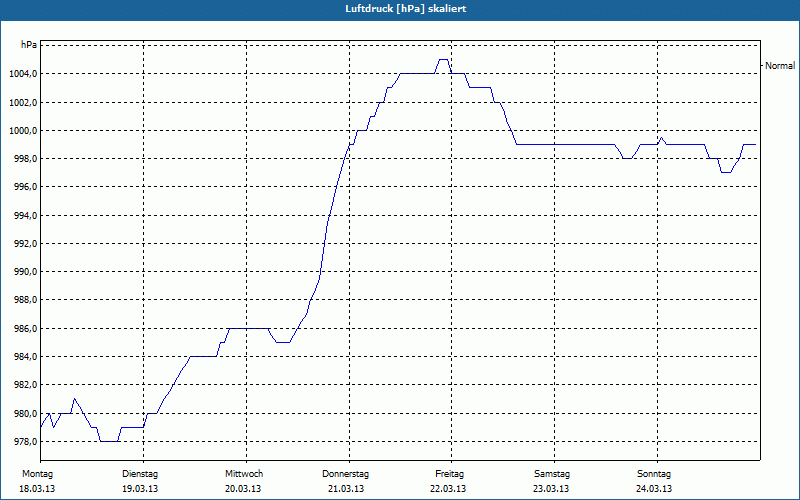The image size is (800, 500).
Task: Click the 998,0 y-axis value
Action: (x=25, y=159)
